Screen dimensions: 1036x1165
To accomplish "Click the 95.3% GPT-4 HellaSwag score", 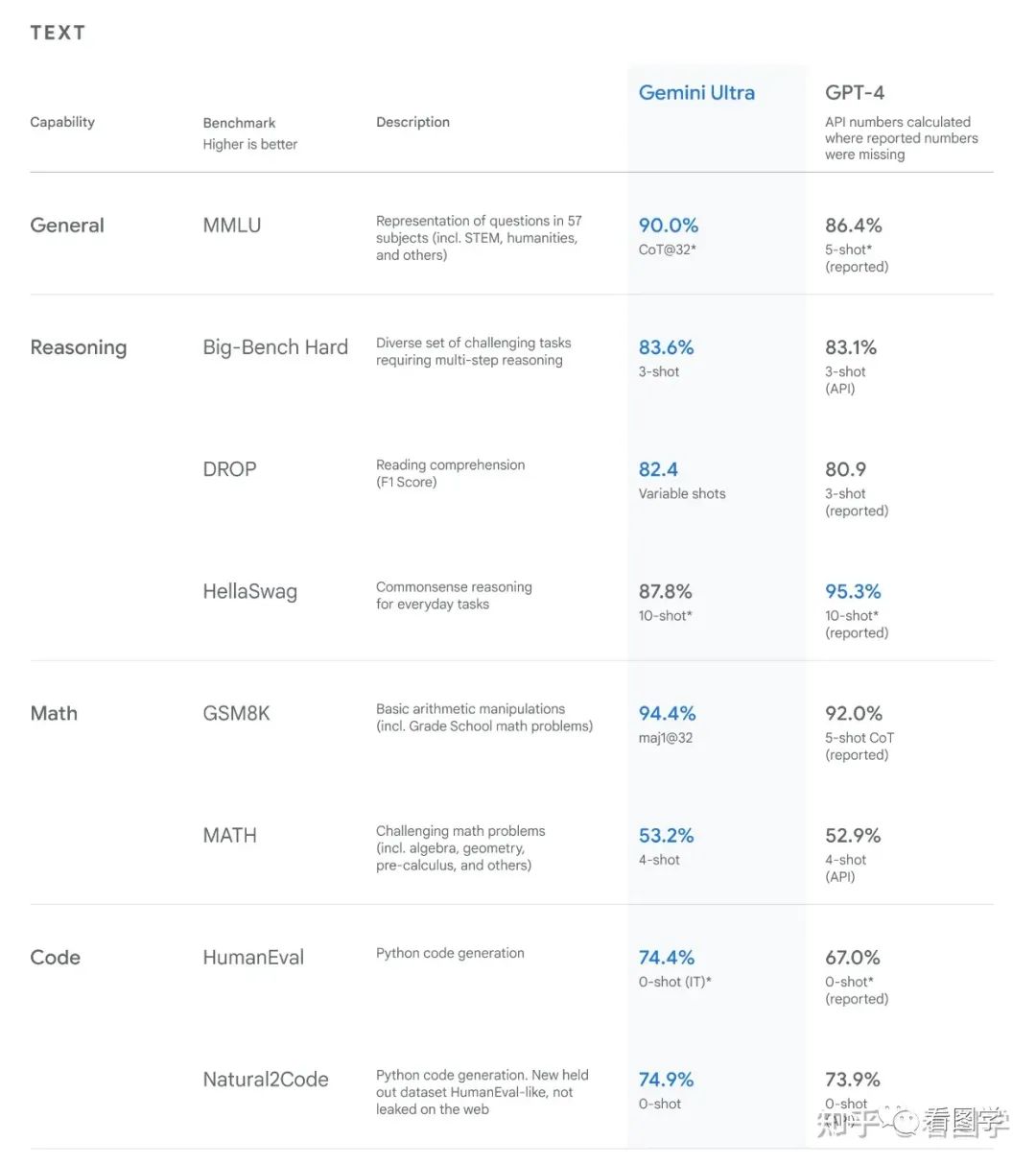I will pyautogui.click(x=853, y=591).
